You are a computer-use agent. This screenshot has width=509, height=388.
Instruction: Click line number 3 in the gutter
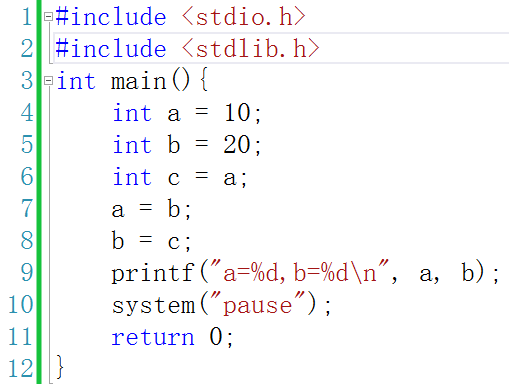[27, 81]
